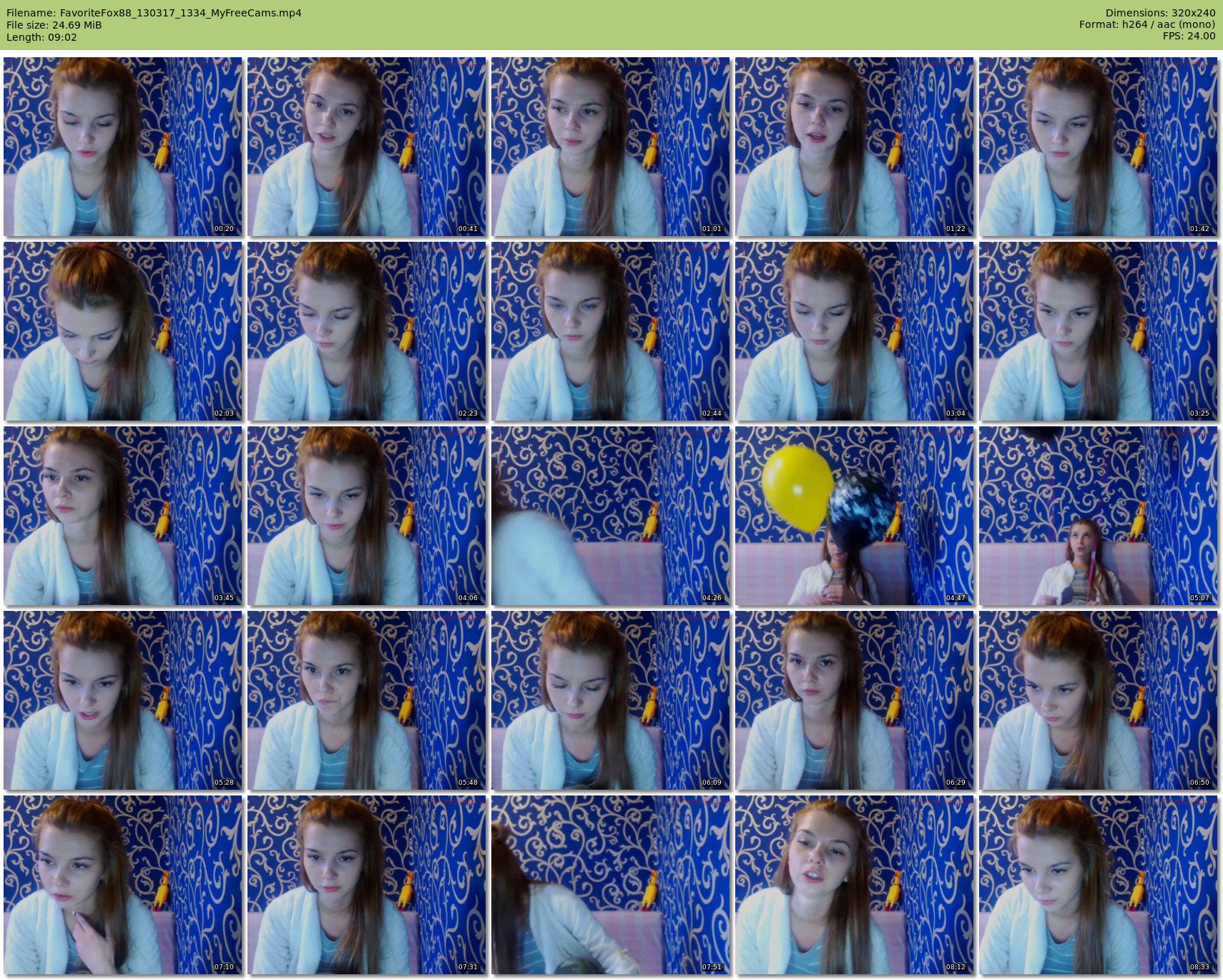Pick the thumbnail marked 05:48
This screenshot has height=980, width=1223.
[x=366, y=700]
